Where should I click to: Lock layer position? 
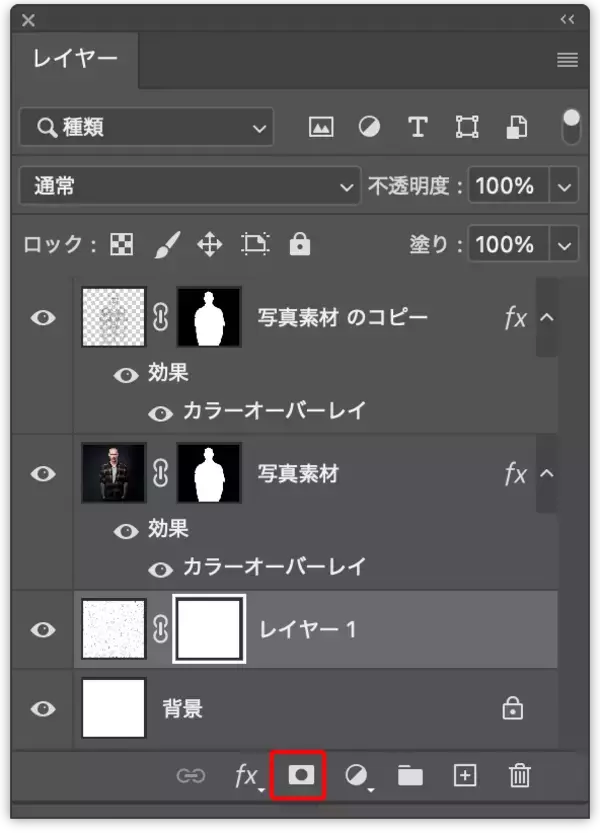[x=210, y=245]
